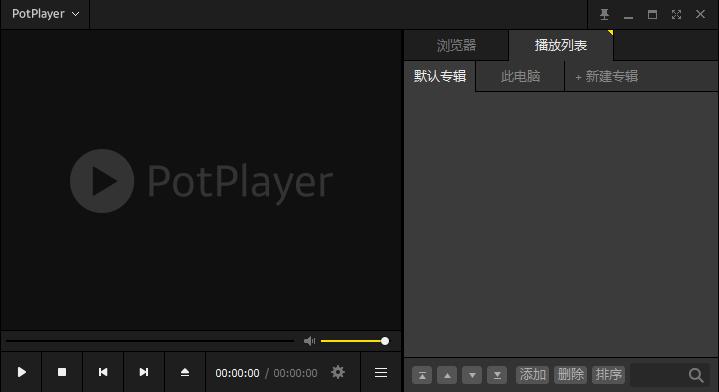Screen dimensions: 719x392
Task: Adjust the yellow volume slider
Action: [354, 341]
